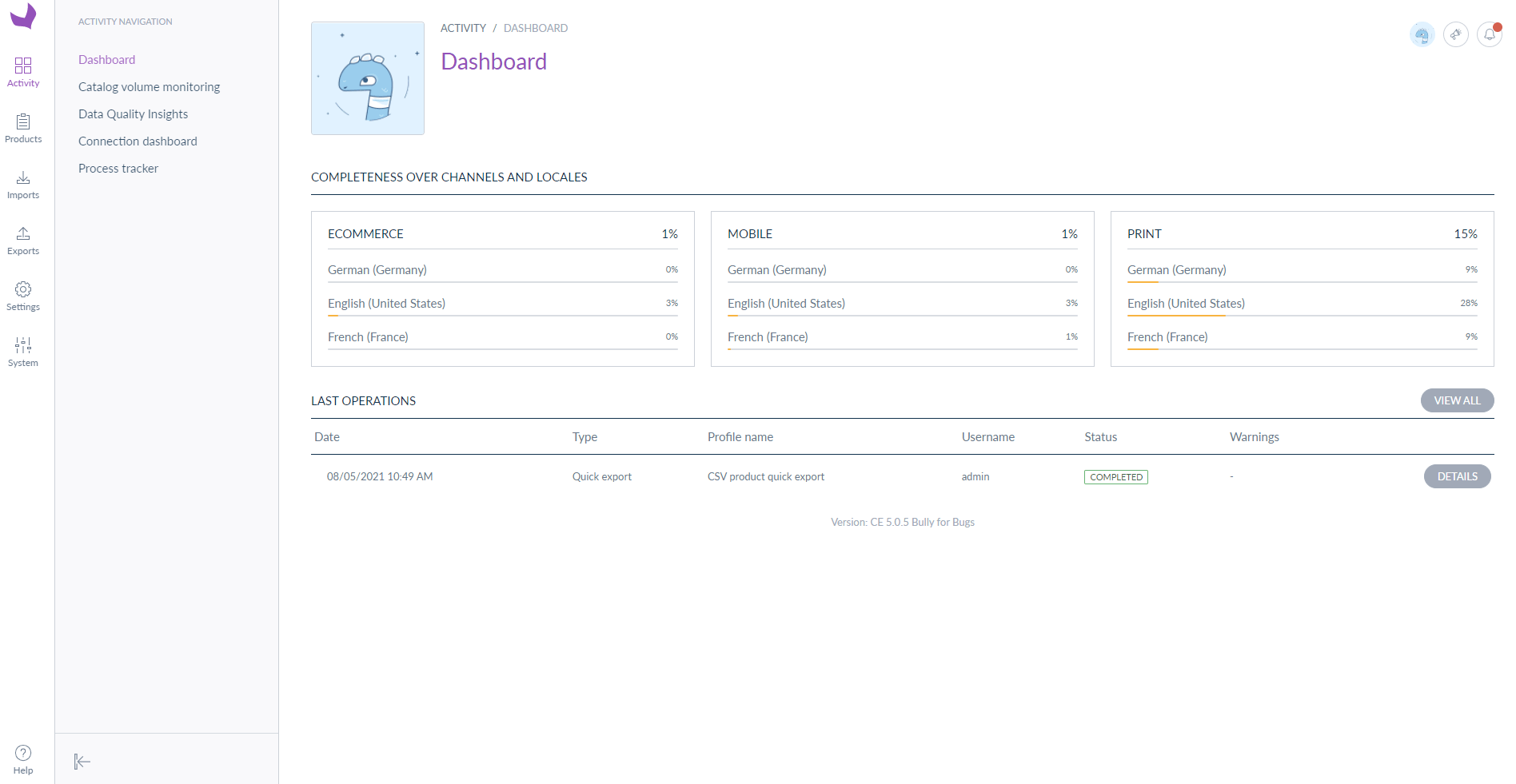Open Data Quality Insights

pyautogui.click(x=133, y=114)
